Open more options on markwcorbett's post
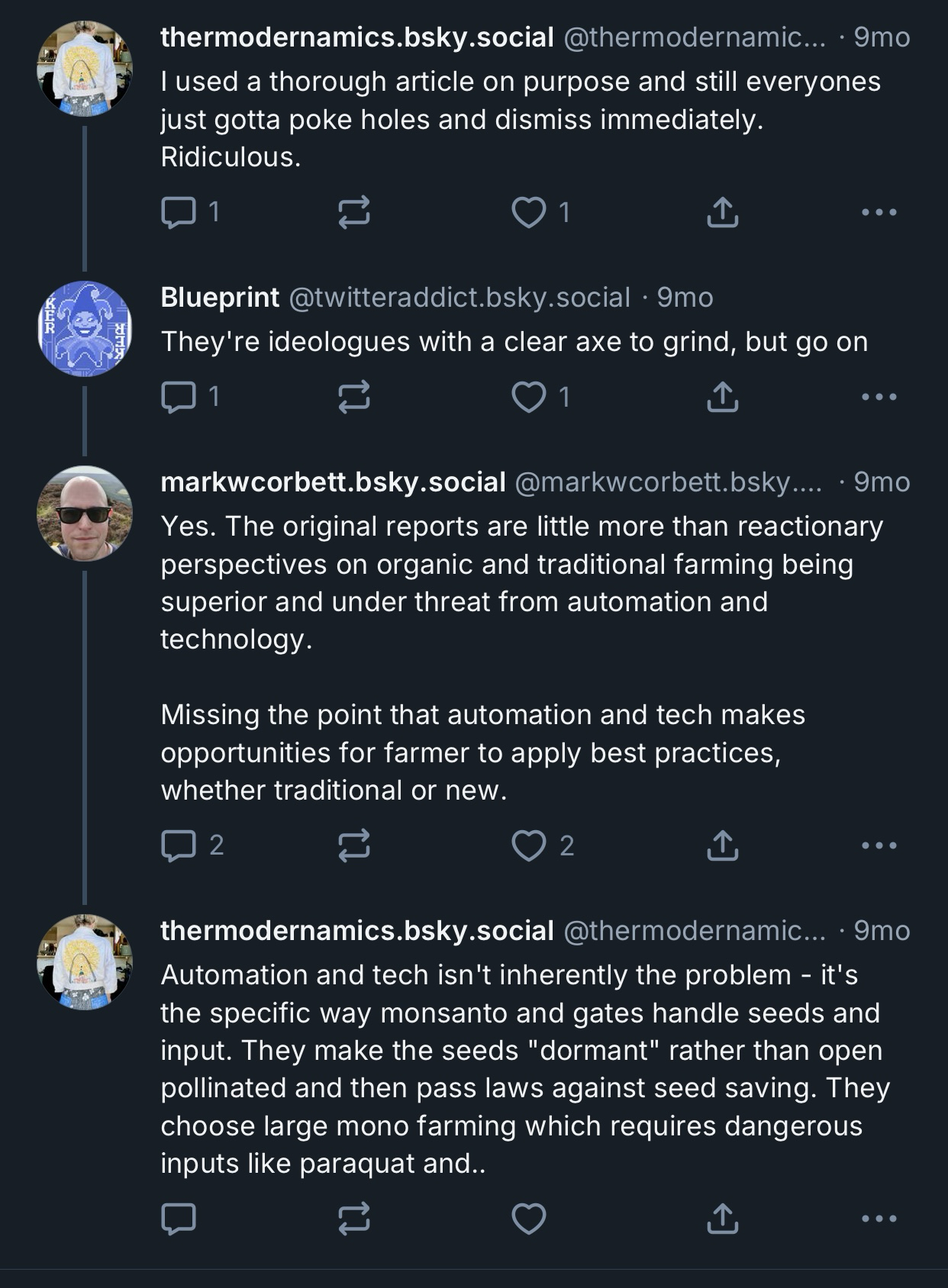 [x=879, y=845]
